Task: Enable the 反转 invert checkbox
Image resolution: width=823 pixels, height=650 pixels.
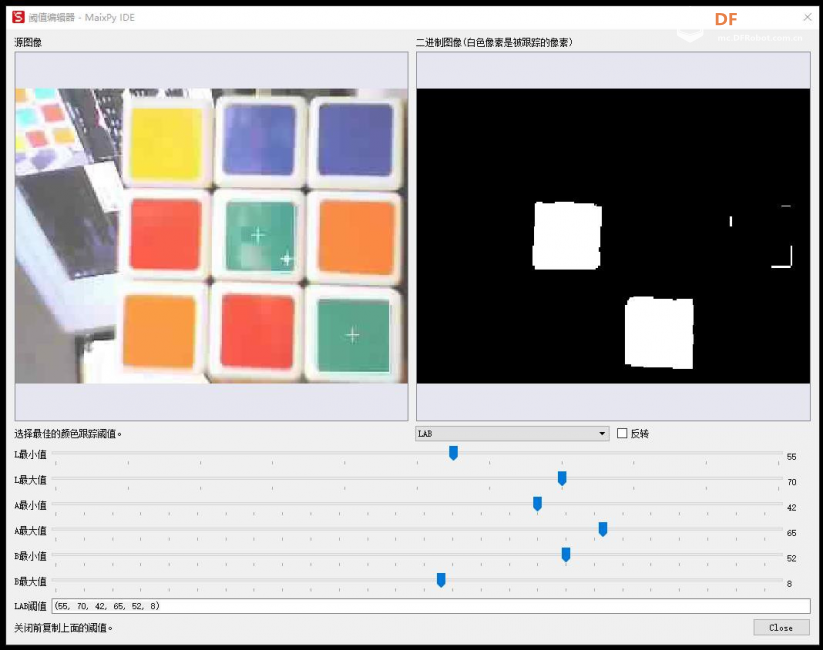Action: click(x=622, y=433)
